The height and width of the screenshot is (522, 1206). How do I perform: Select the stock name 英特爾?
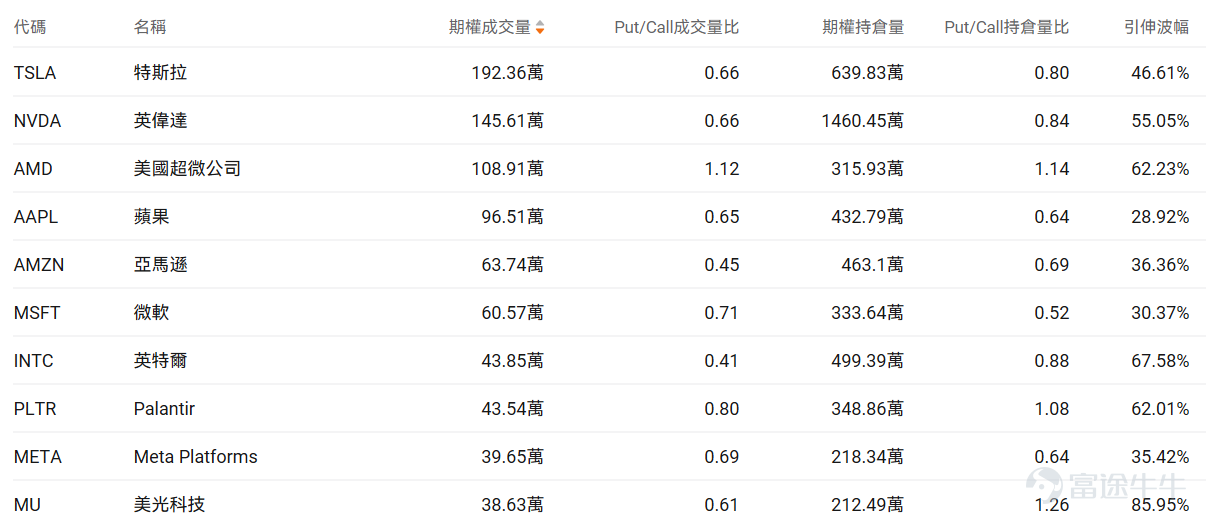161,361
